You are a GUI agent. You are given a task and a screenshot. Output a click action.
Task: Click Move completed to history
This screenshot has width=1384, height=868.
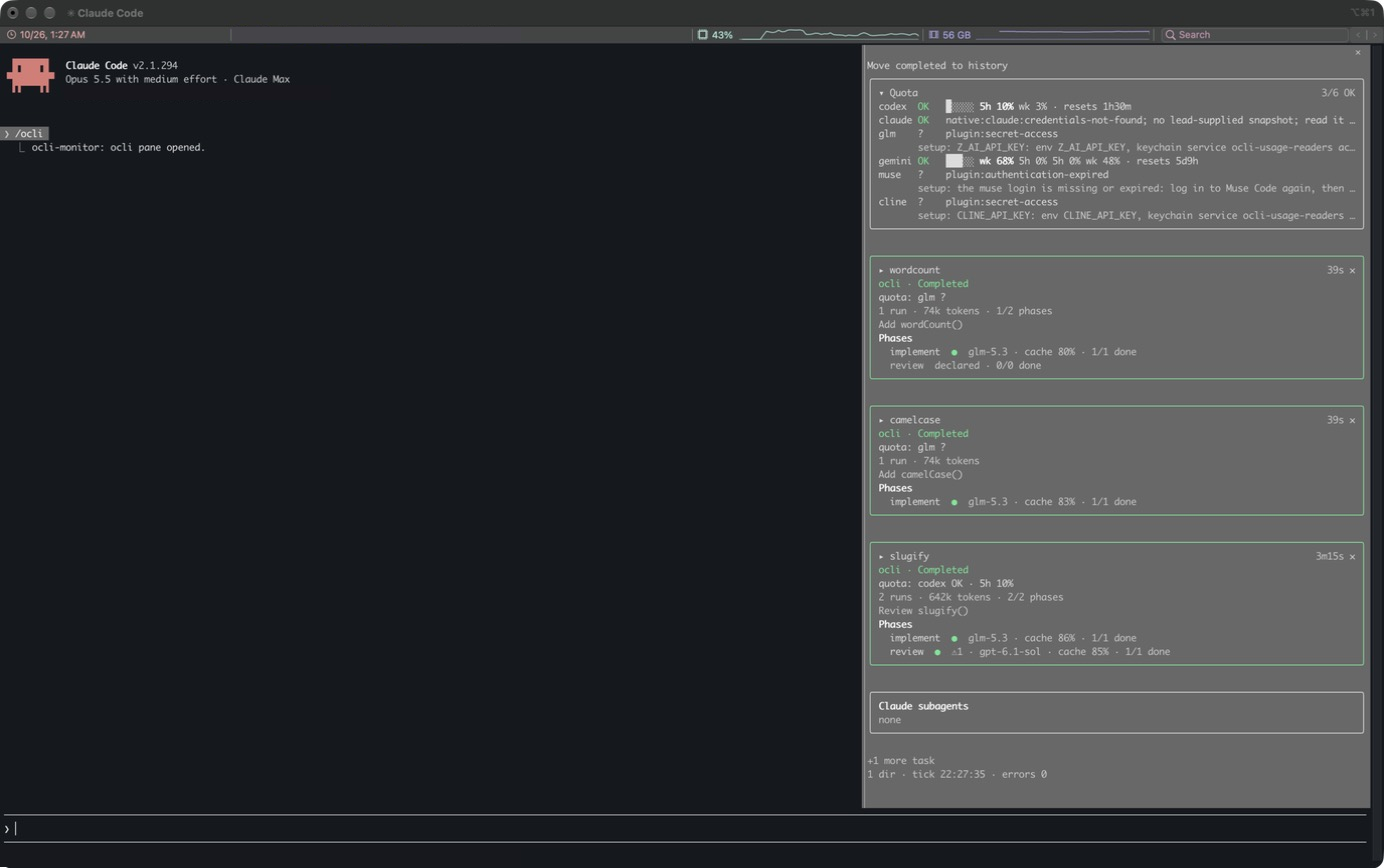click(937, 66)
